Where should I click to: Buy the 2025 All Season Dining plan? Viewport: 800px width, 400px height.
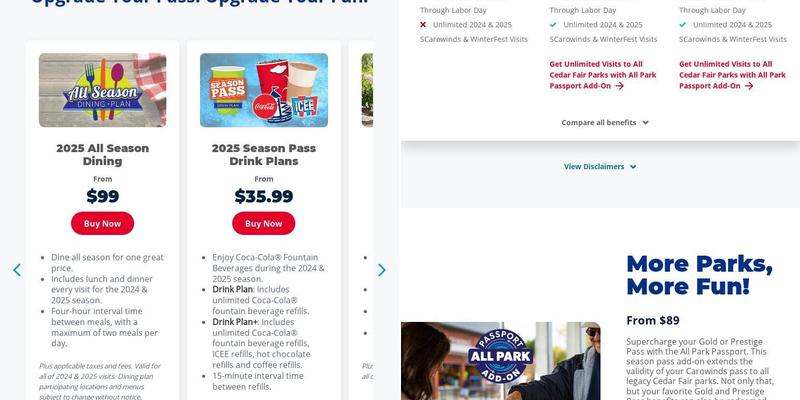point(103,223)
